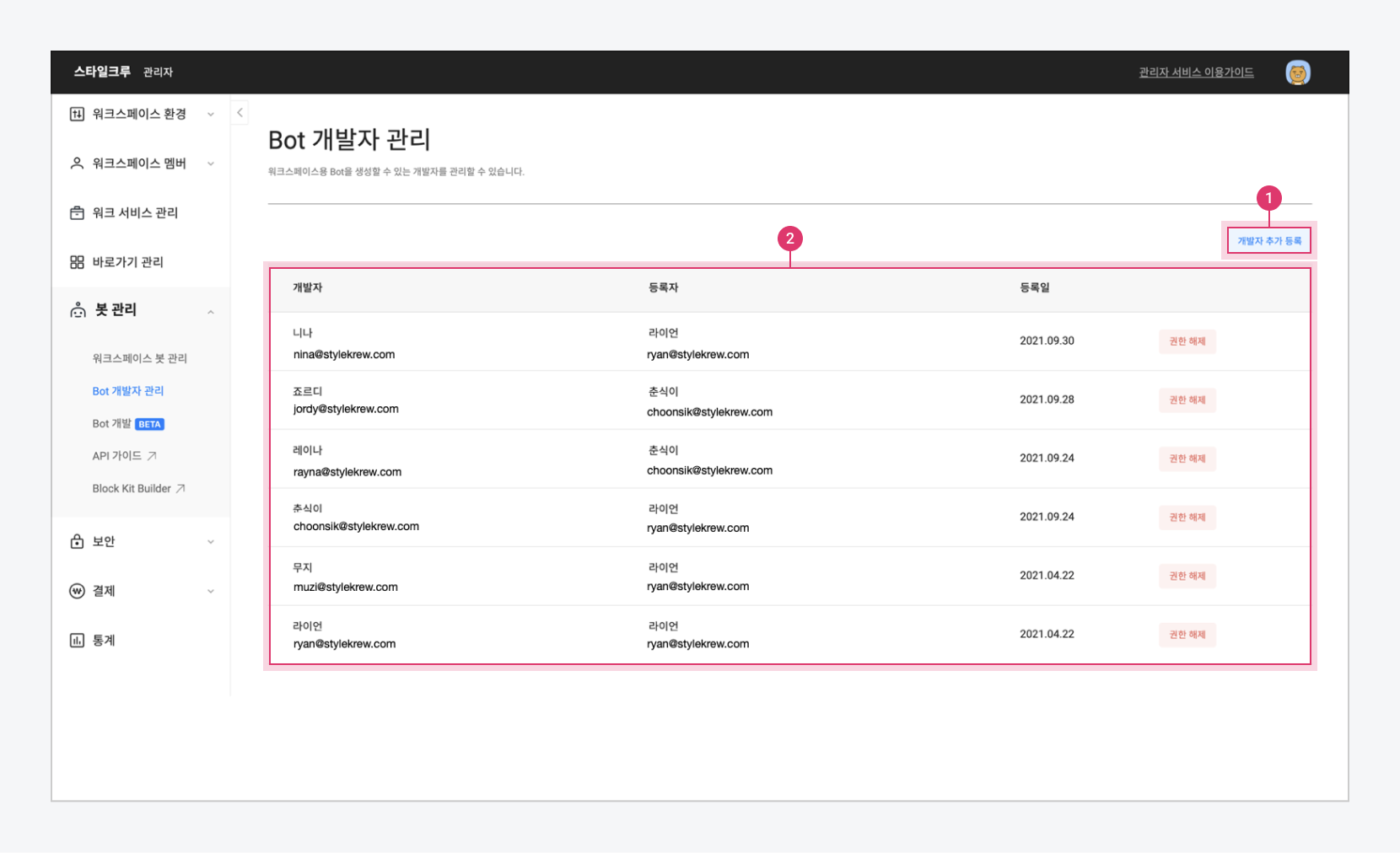Click the work service management briefcase icon
The width and height of the screenshot is (1400, 853).
[77, 212]
